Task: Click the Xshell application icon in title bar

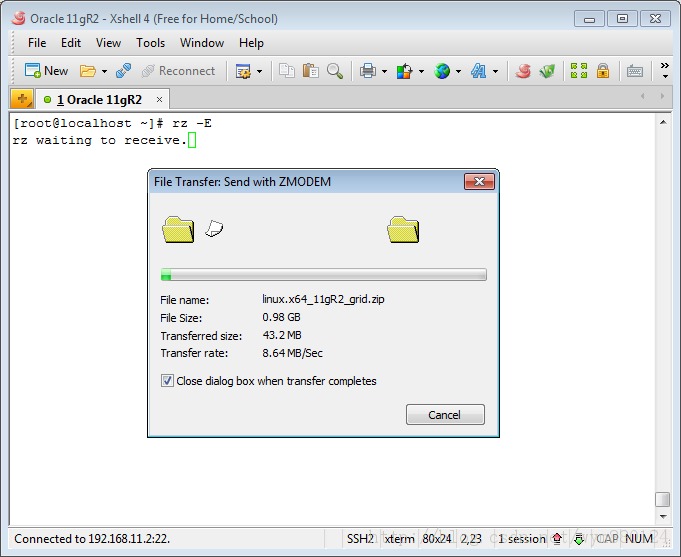Action: pyautogui.click(x=18, y=18)
